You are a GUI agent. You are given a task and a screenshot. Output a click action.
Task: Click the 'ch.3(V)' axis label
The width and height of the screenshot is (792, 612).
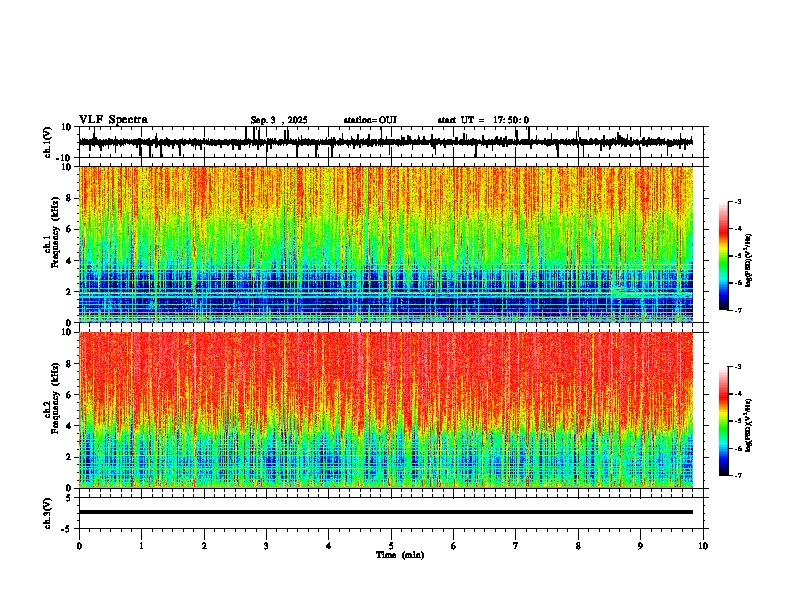point(47,513)
